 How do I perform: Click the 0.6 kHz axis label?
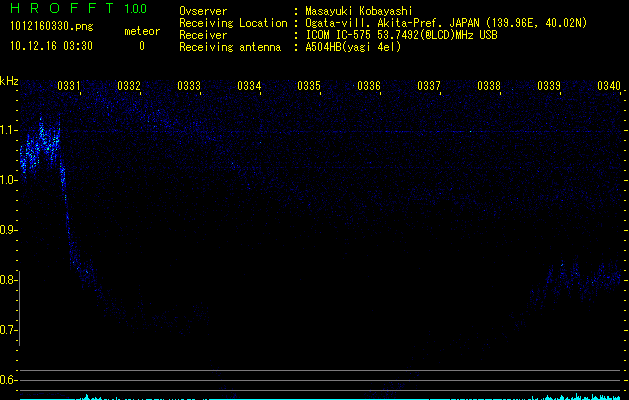[x=7, y=380]
